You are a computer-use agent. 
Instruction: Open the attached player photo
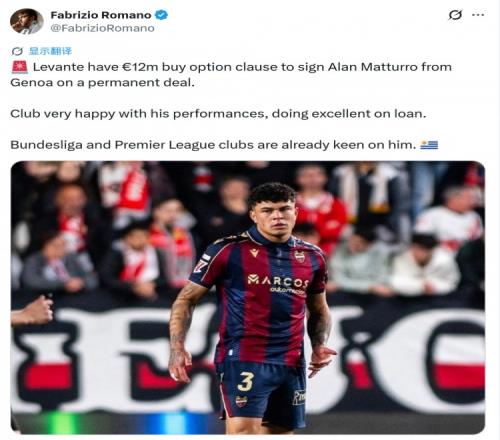coord(248,297)
